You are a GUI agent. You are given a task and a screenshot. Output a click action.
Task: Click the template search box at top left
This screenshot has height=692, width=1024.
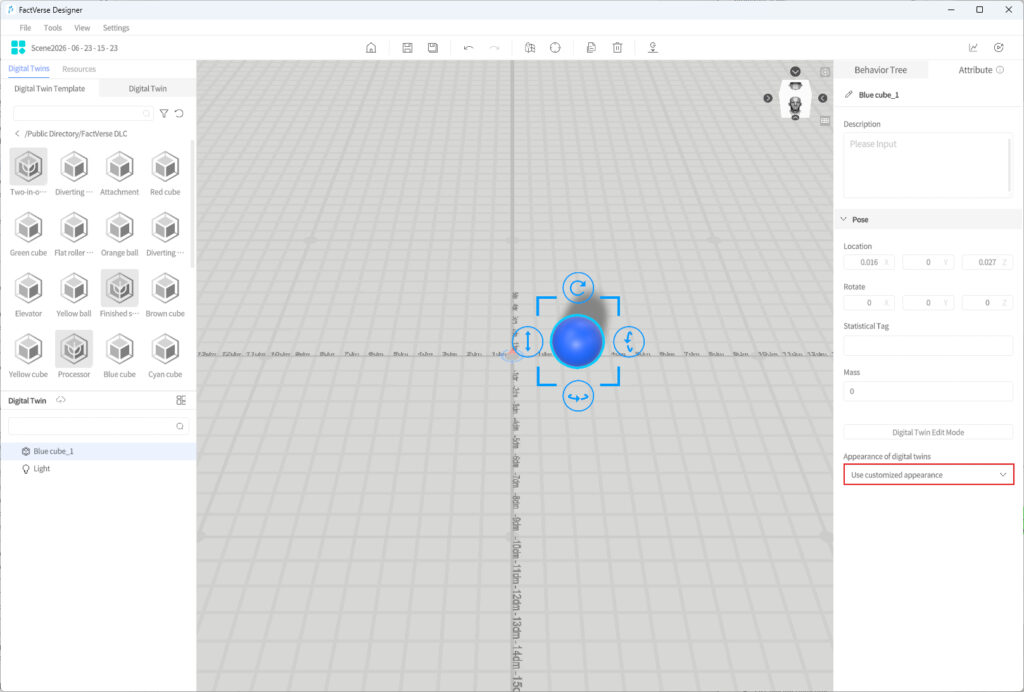[83, 114]
